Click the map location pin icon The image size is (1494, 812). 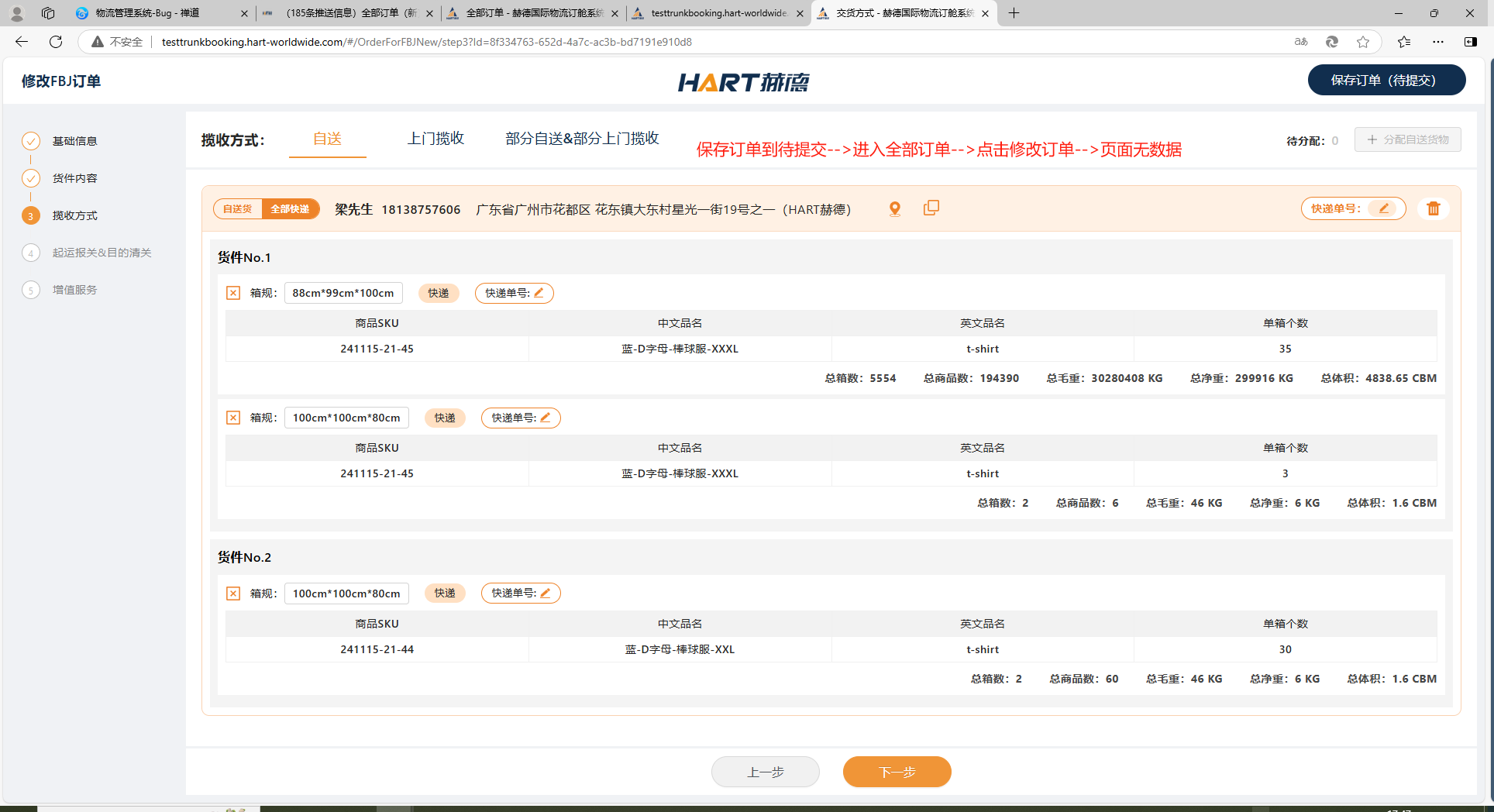[894, 208]
